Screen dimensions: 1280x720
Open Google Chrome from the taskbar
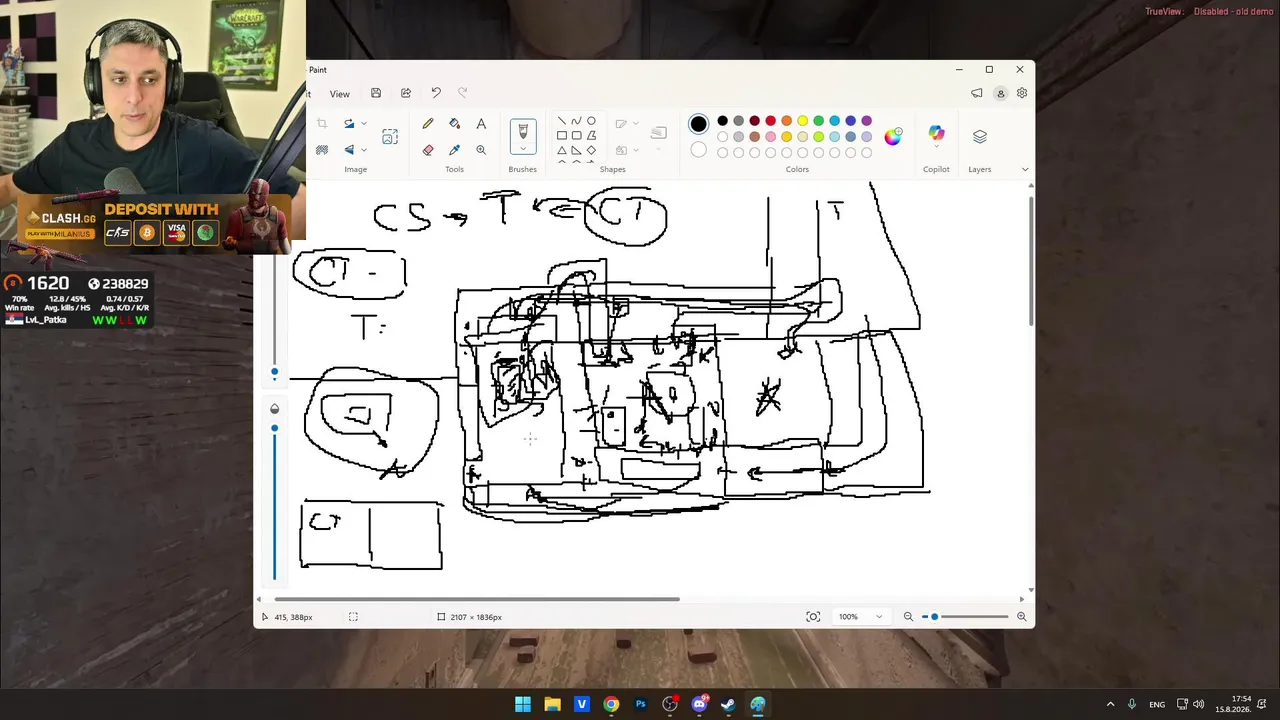click(x=611, y=704)
